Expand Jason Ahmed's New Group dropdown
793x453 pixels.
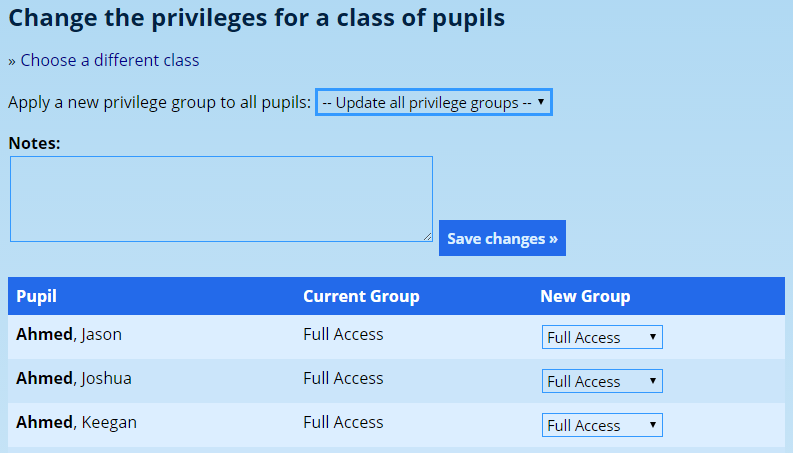point(602,338)
